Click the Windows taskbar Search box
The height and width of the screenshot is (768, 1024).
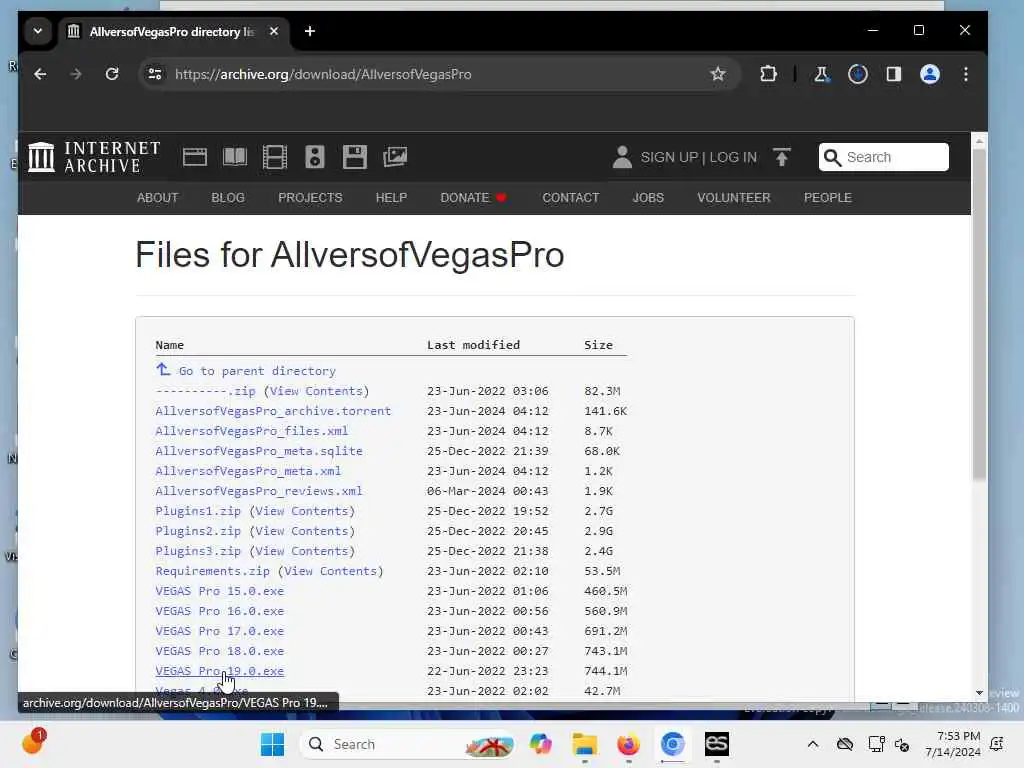point(407,744)
